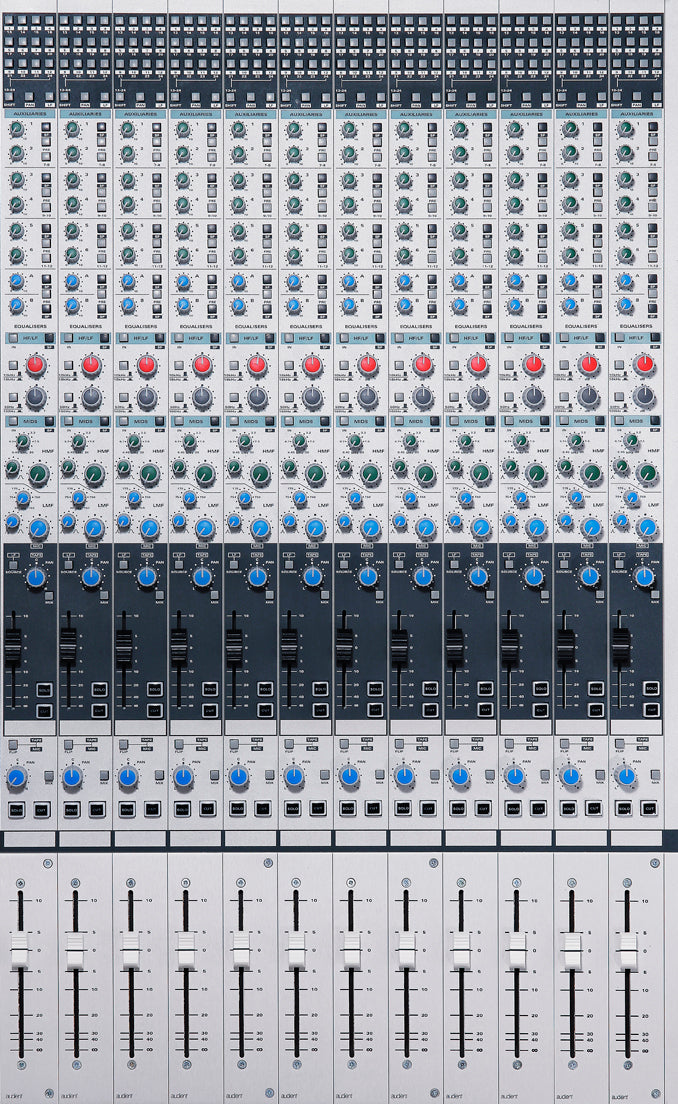Click the blue Aux A knob on fifth channel
Image resolution: width=678 pixels, height=1104 pixels.
(x=238, y=281)
